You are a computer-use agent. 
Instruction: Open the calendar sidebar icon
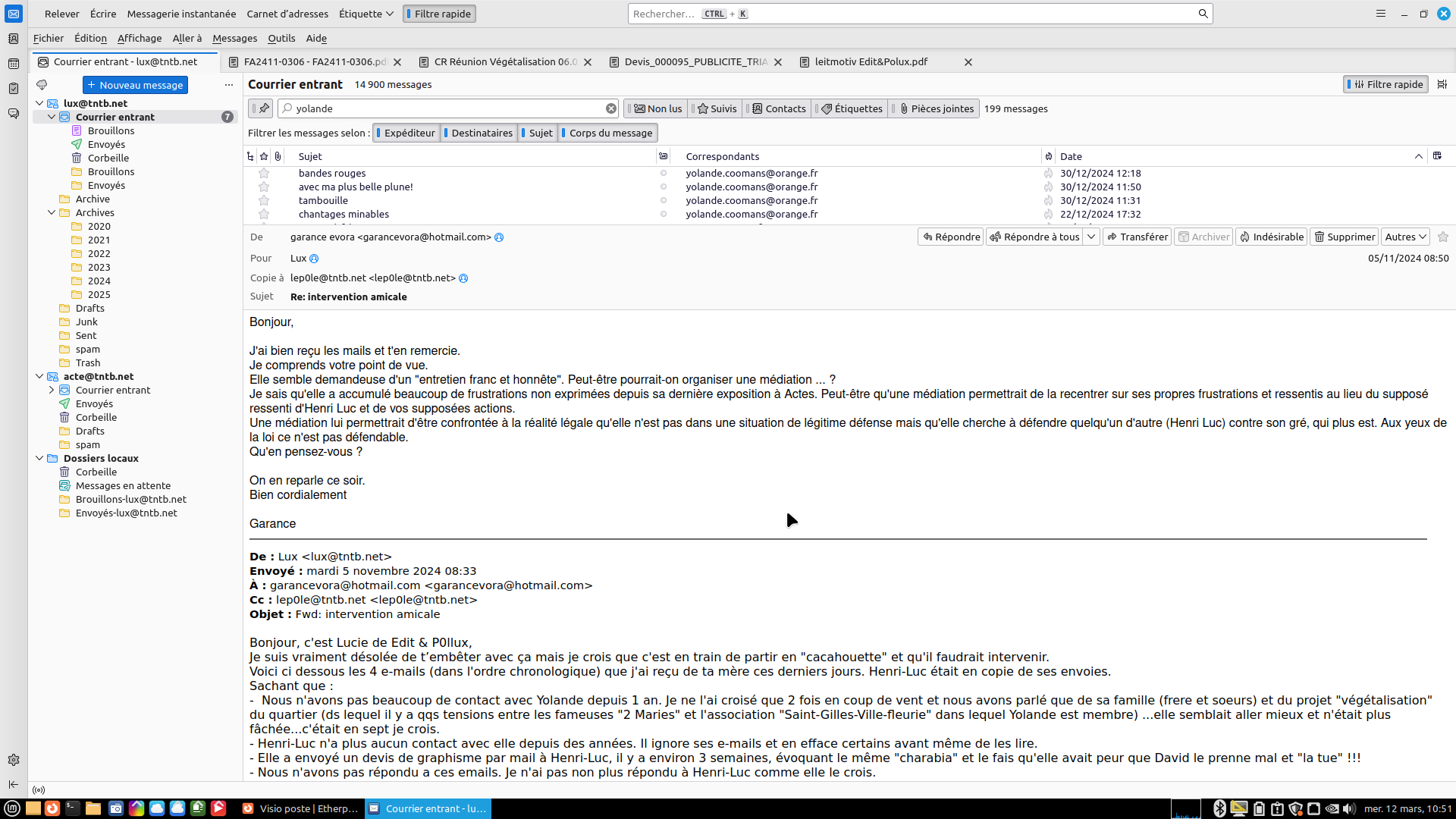click(x=13, y=64)
